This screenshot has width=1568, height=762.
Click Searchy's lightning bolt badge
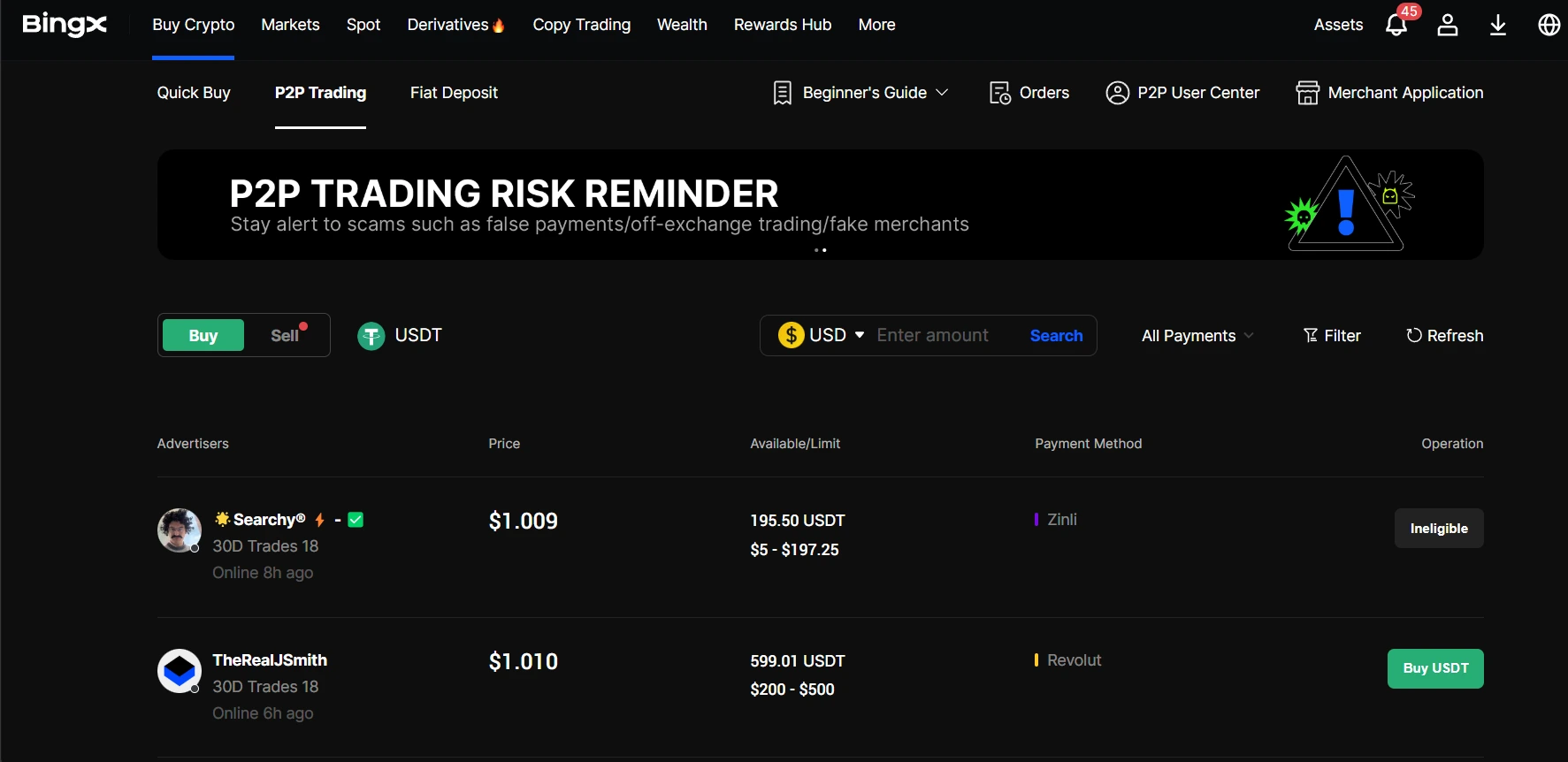[x=320, y=520]
